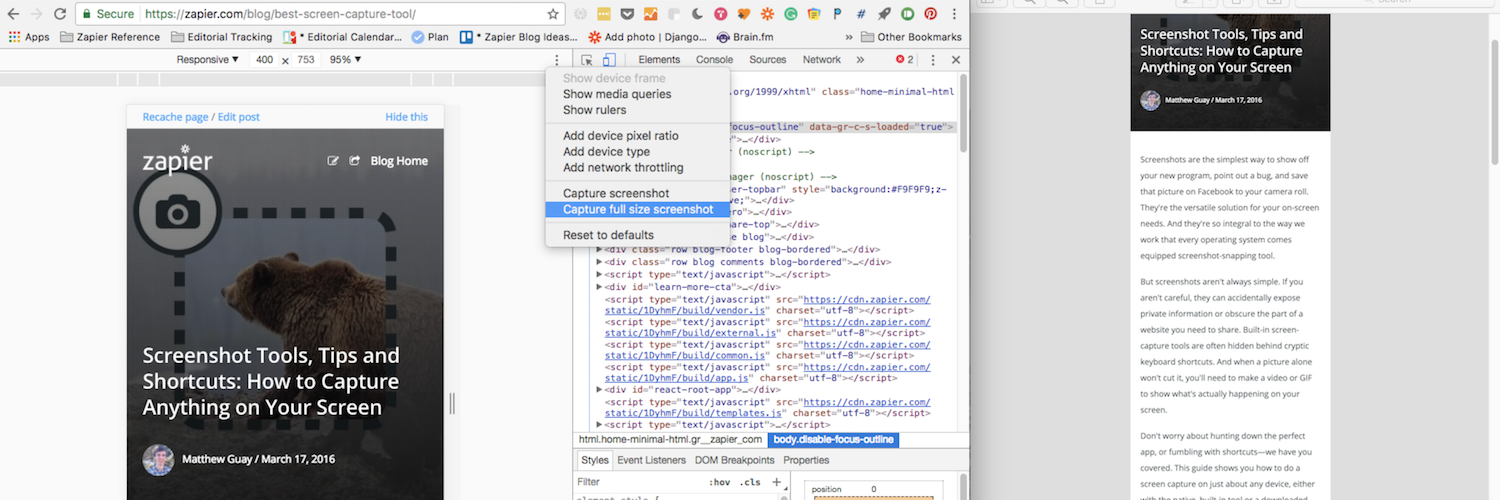Open the orange Zapier extension icon

767,15
